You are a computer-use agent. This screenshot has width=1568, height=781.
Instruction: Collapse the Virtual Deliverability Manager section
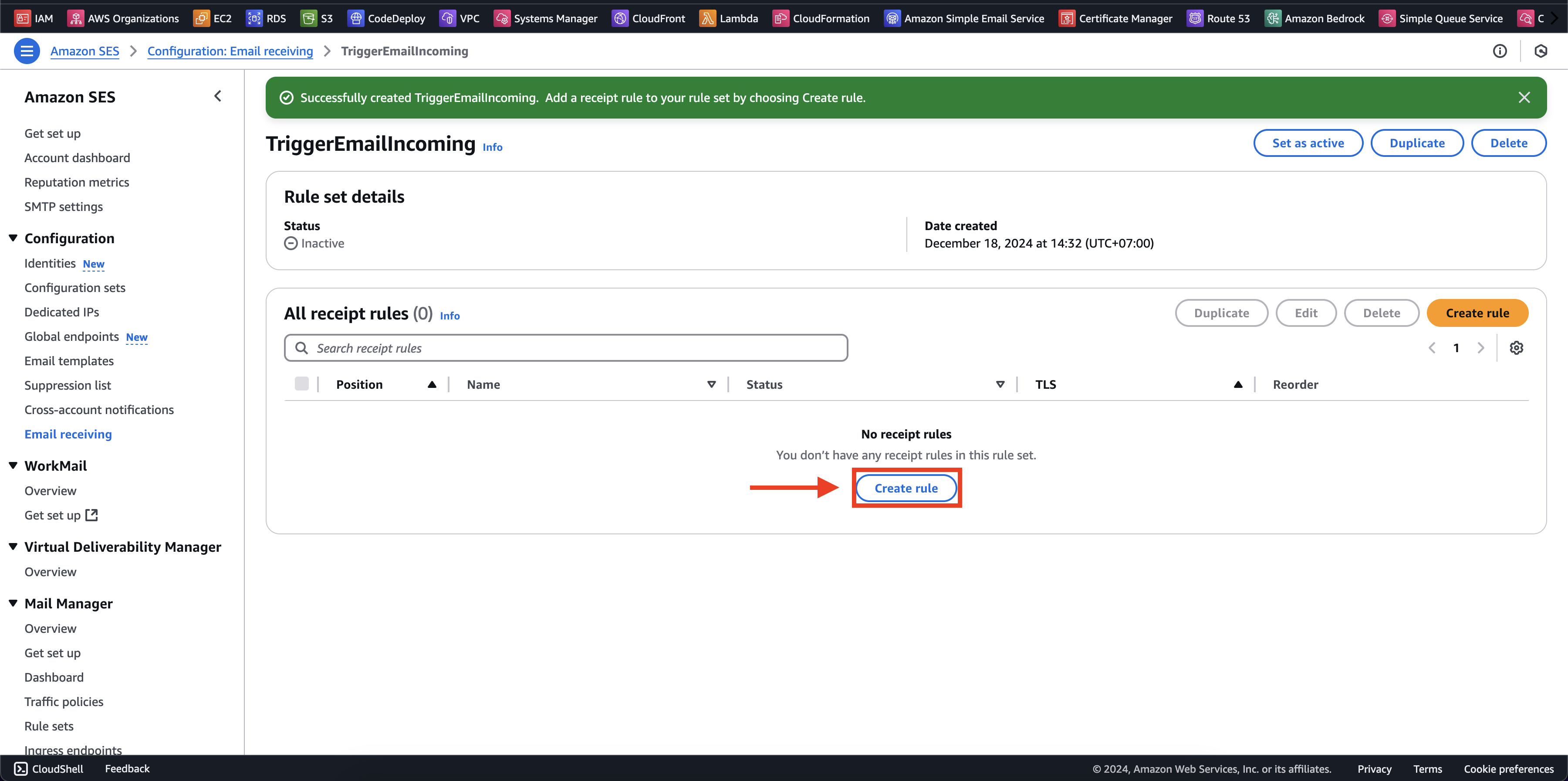click(x=13, y=547)
